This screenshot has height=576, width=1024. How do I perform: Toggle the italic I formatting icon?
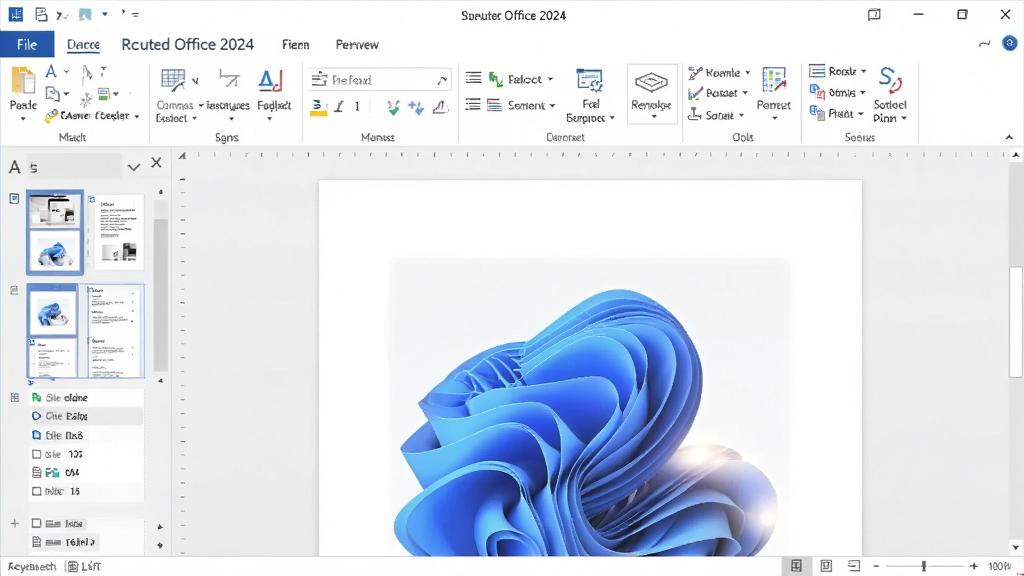338,106
